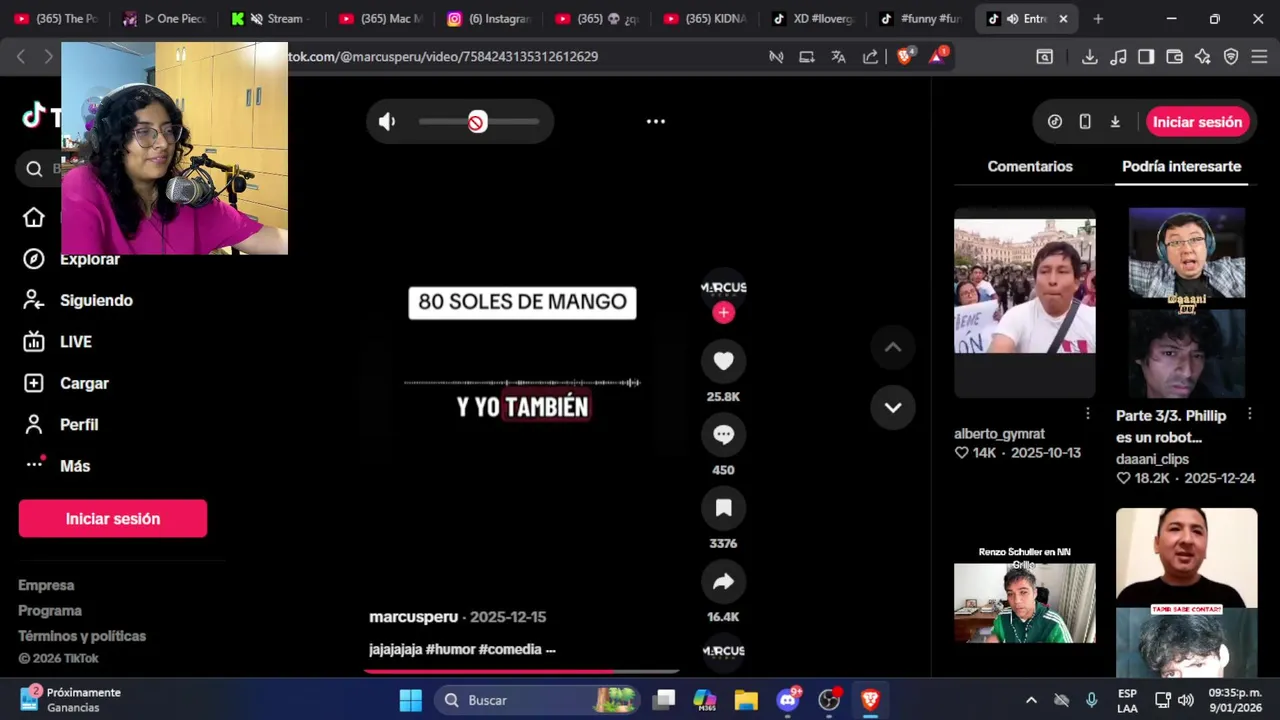
Task: Show hidden system tray icons chevron
Action: pyautogui.click(x=1031, y=700)
